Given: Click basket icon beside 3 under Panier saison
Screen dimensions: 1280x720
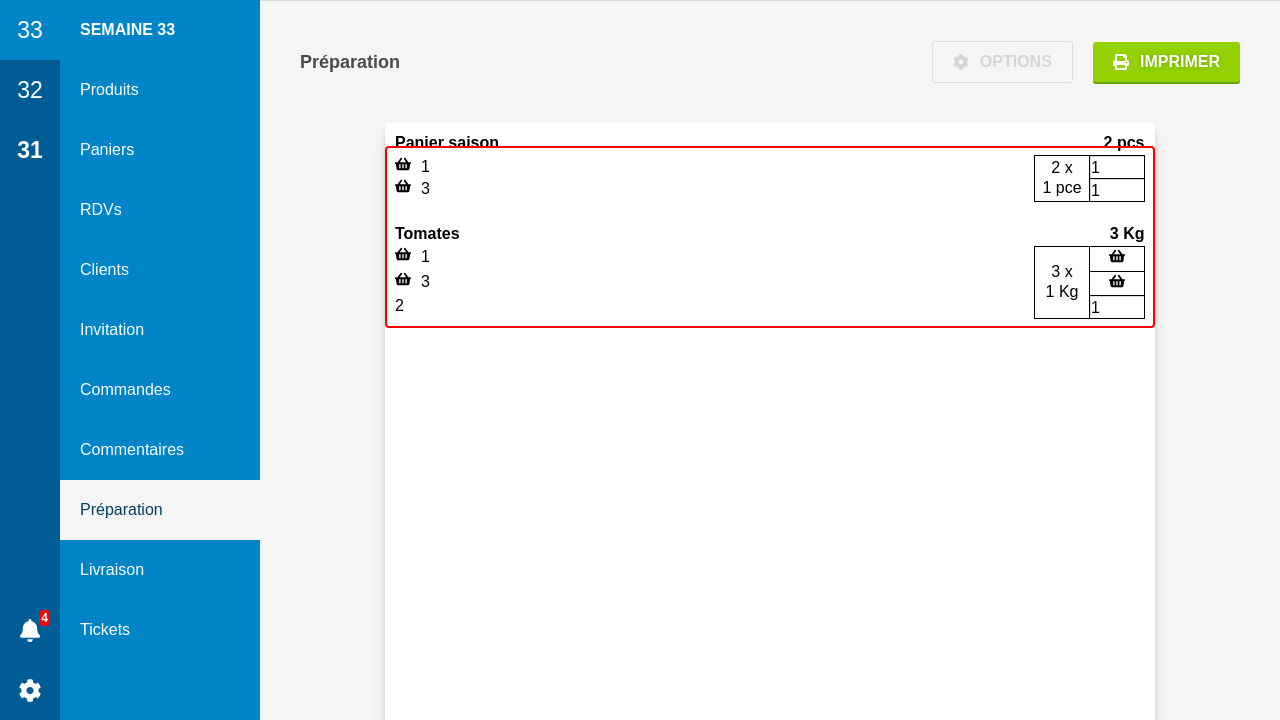Looking at the screenshot, I should pyautogui.click(x=403, y=187).
